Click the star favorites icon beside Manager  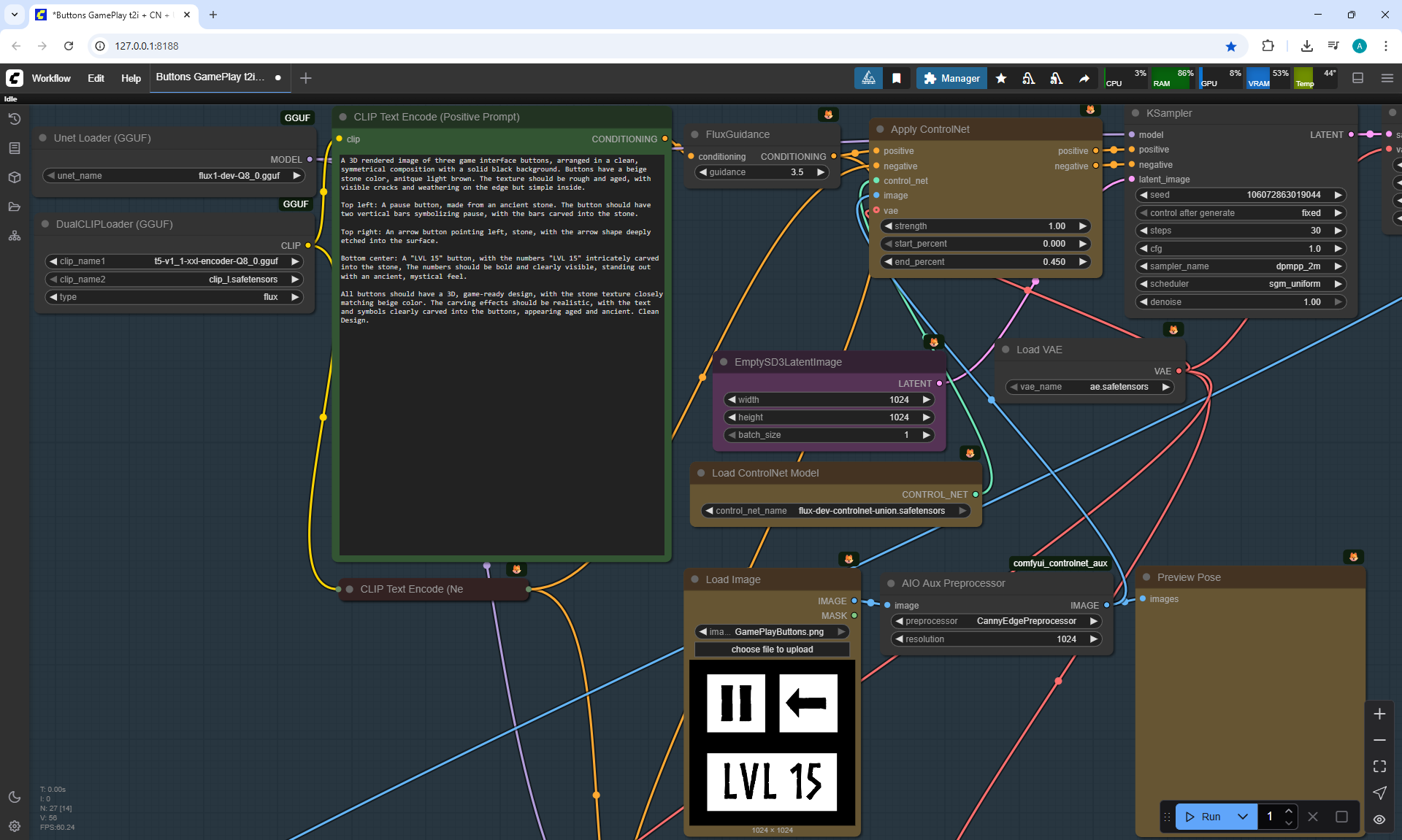tap(1001, 78)
